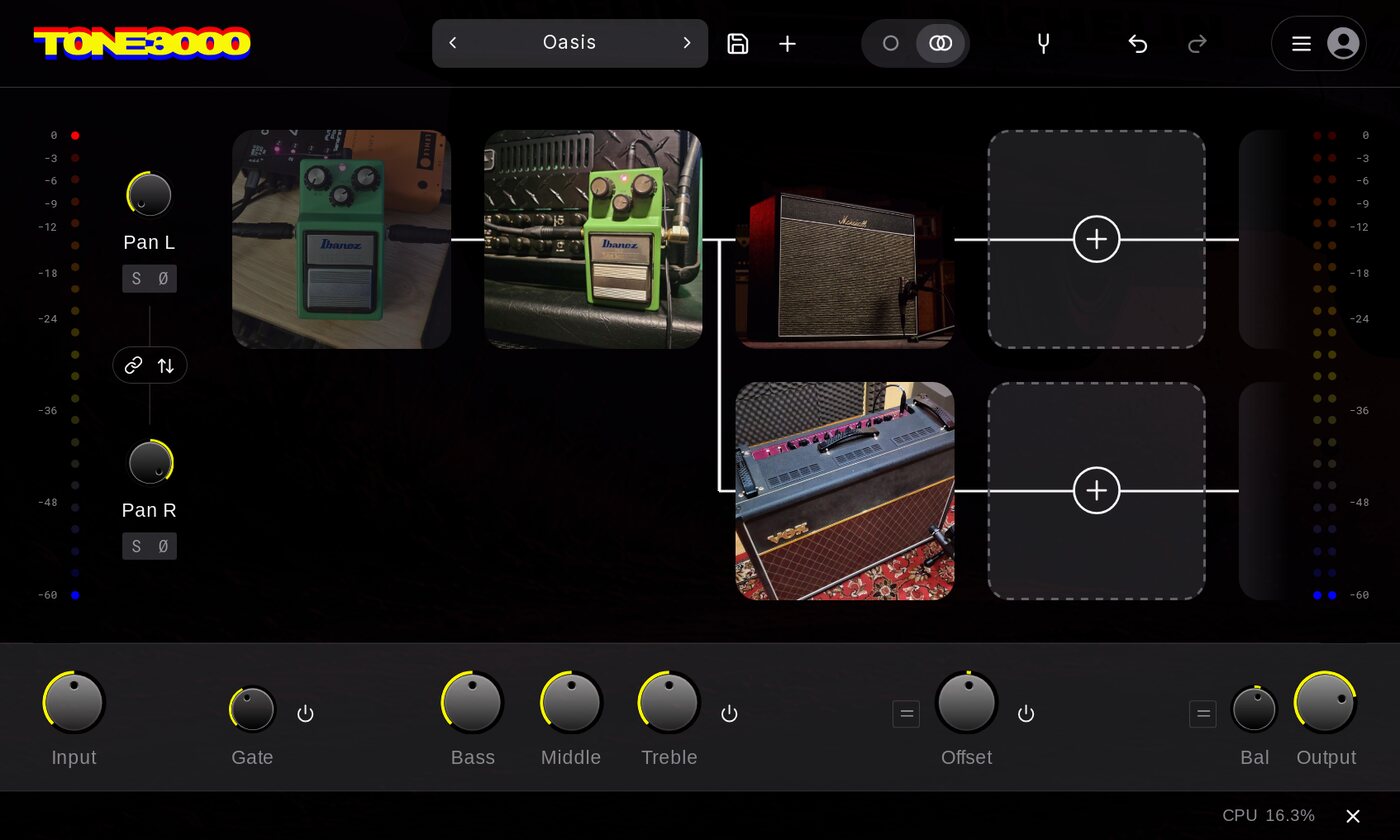1400x840 pixels.
Task: Open the hamburger menu
Action: (x=1301, y=43)
